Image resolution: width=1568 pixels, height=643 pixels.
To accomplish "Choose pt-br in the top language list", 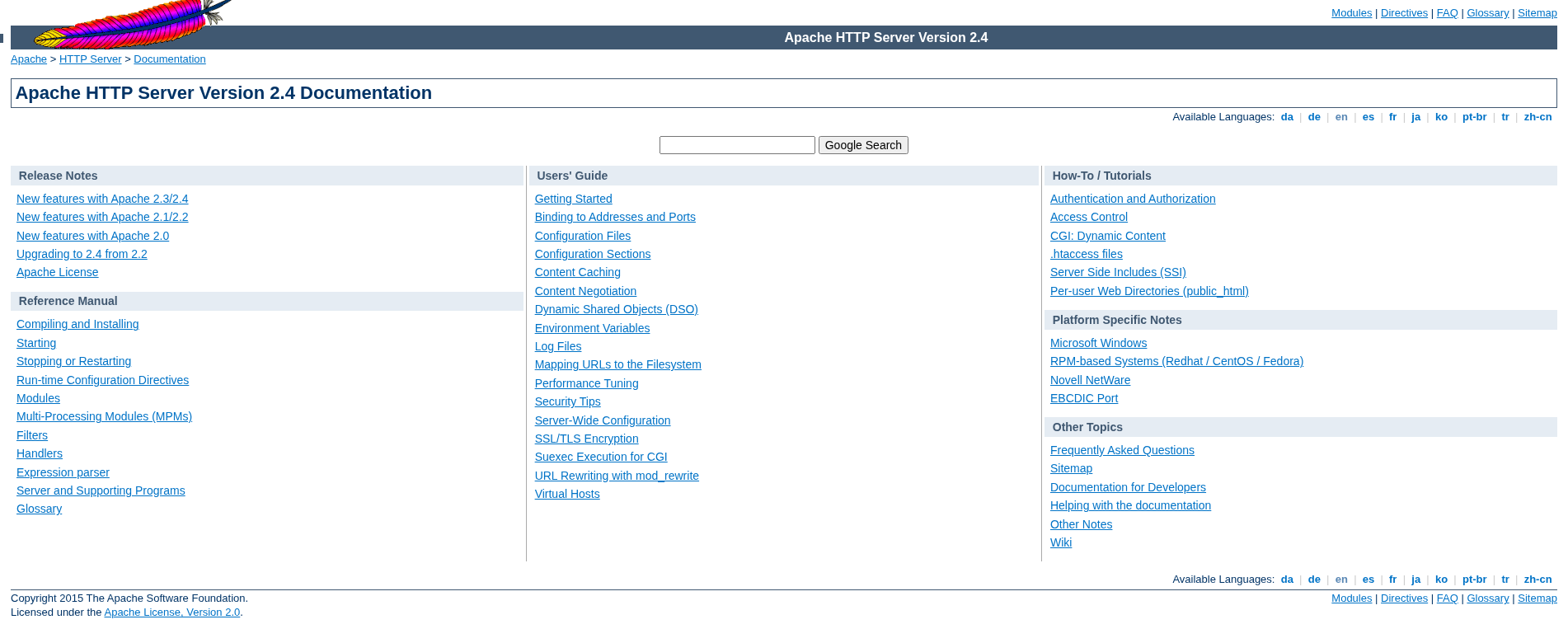I will [1475, 117].
